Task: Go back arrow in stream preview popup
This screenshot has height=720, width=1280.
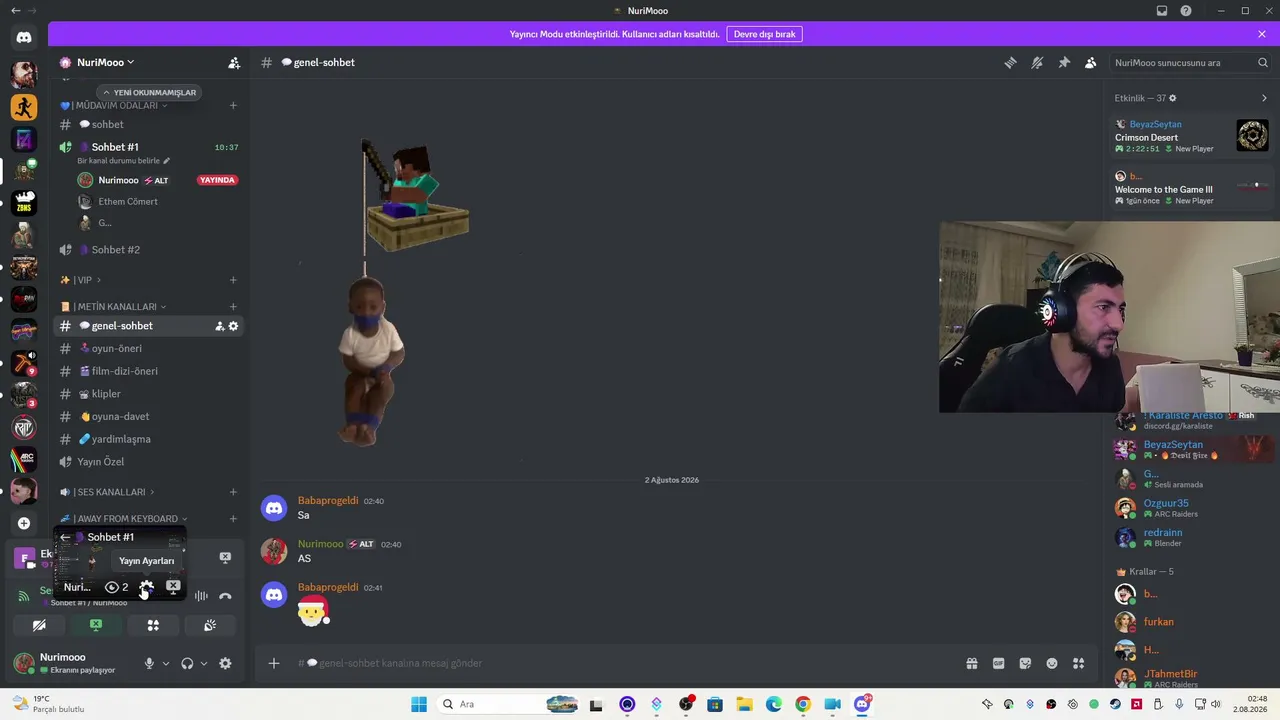Action: click(65, 537)
